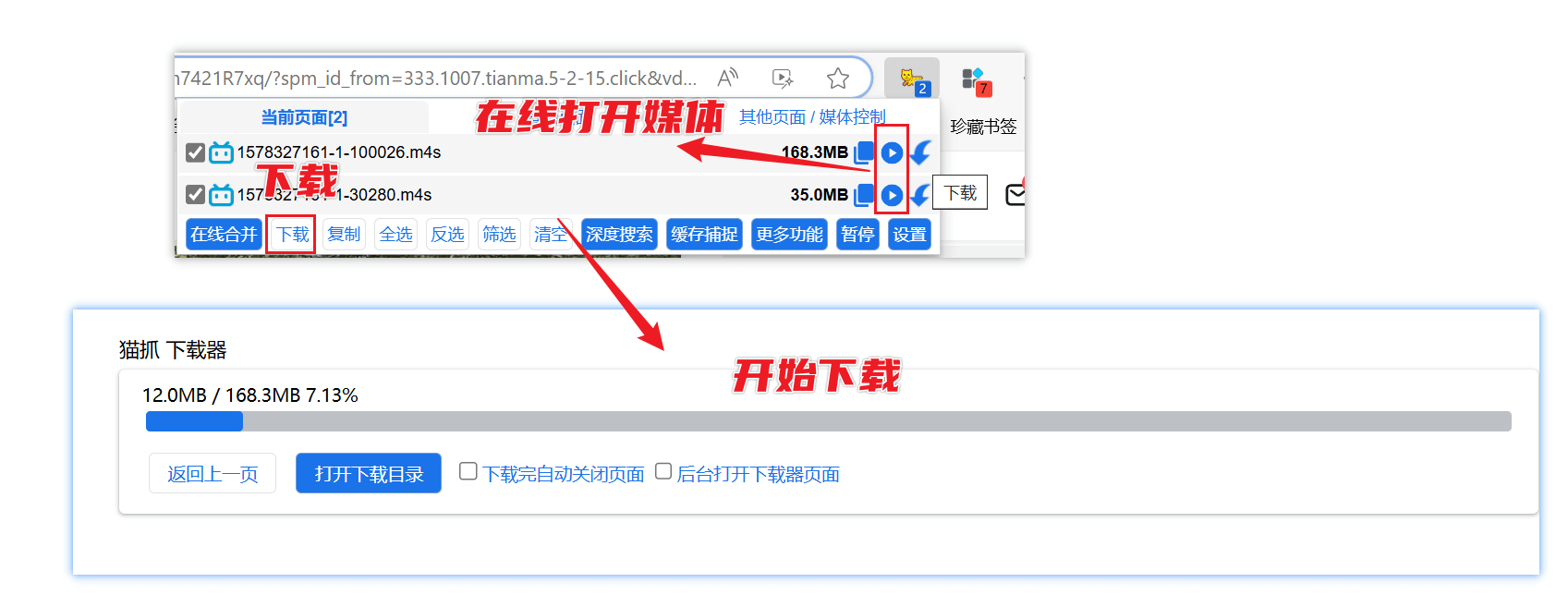The height and width of the screenshot is (595, 1568).
Task: Click the 在线合并 button
Action: tap(224, 235)
